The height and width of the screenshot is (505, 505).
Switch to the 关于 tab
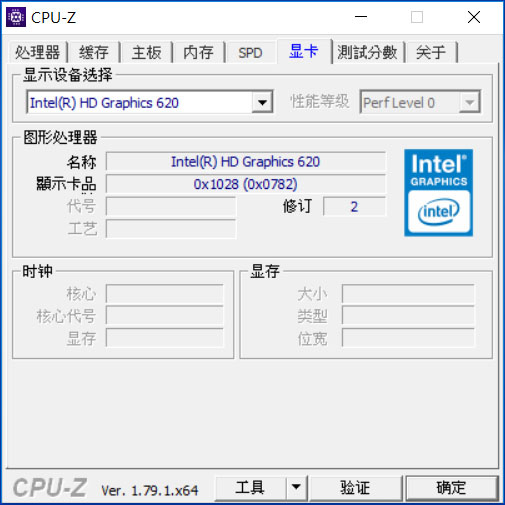431,52
